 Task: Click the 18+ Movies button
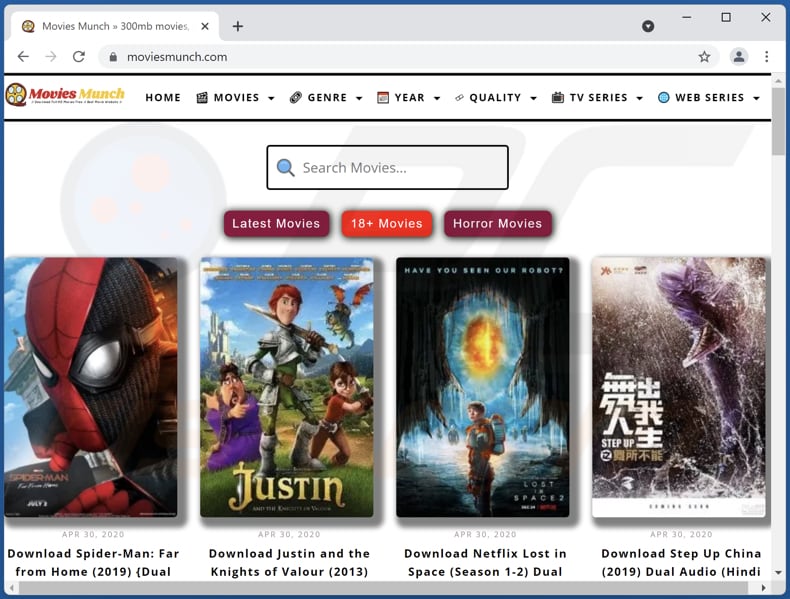(x=386, y=223)
